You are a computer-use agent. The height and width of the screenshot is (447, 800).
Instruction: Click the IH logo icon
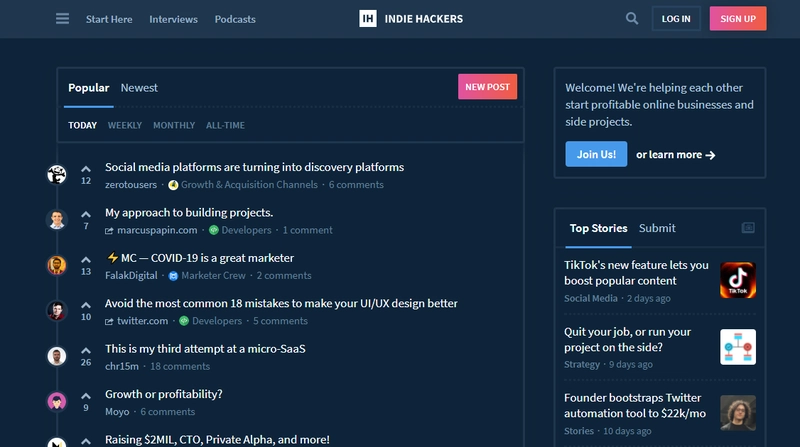pos(368,19)
